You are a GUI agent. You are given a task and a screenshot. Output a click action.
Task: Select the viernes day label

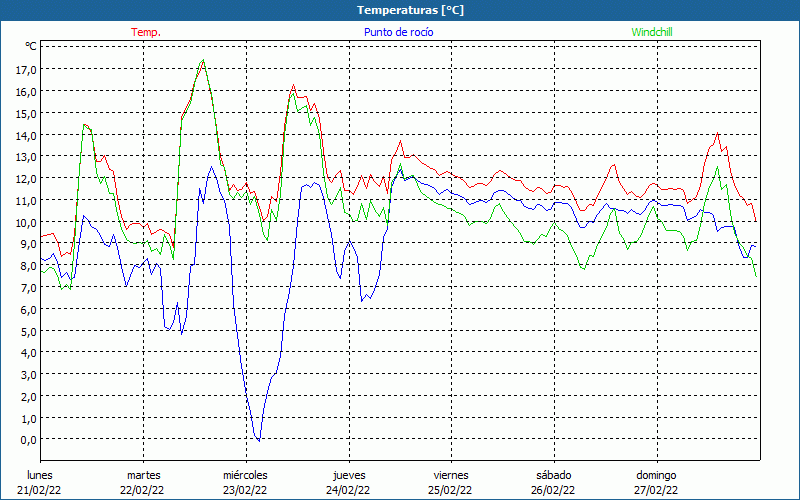[451, 475]
